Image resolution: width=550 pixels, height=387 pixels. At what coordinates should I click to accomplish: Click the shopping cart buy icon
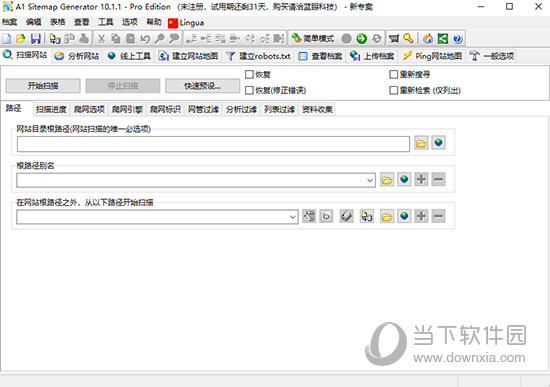coord(394,38)
